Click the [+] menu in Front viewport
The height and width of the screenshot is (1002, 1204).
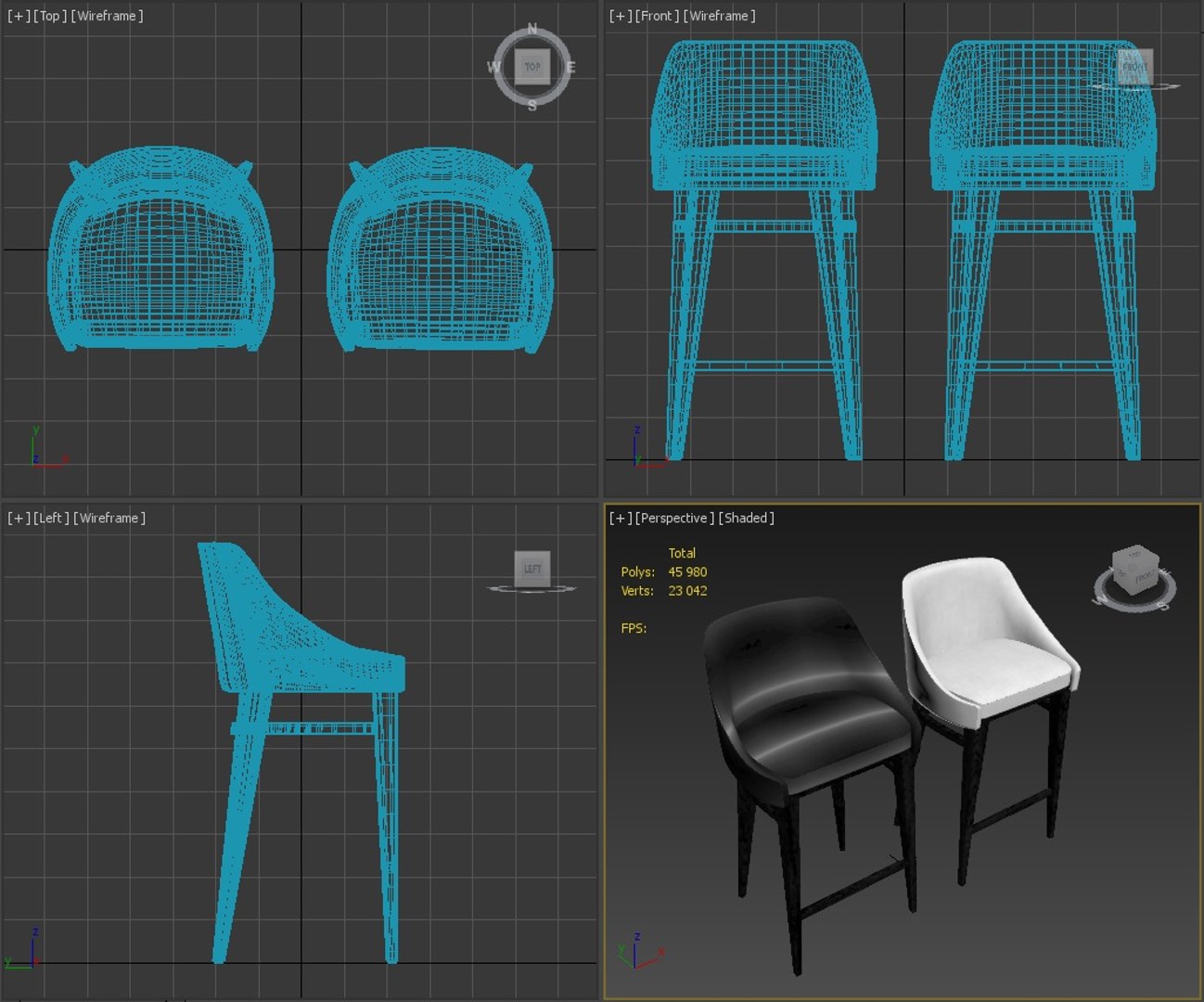coord(621,16)
